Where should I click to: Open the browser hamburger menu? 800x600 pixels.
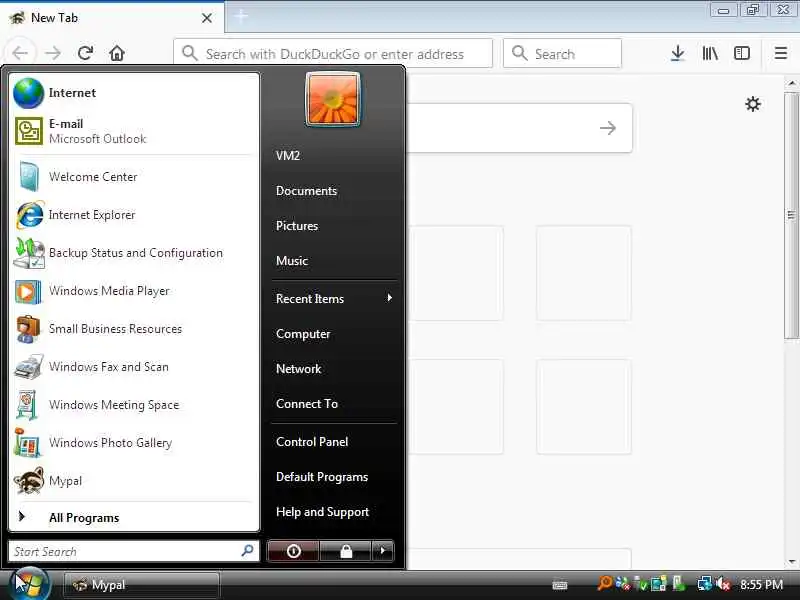(781, 53)
